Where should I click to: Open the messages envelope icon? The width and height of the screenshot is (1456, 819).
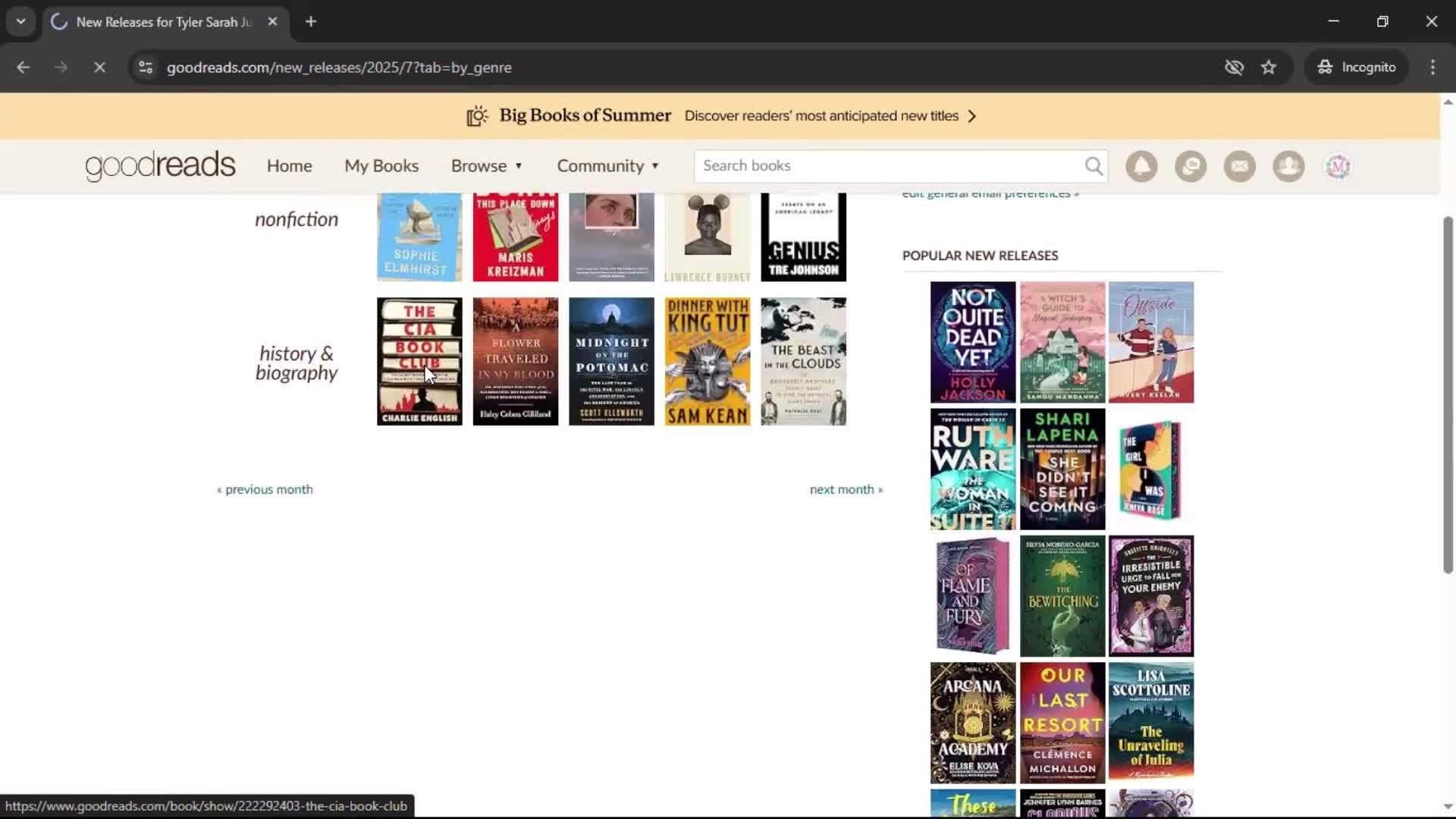click(x=1240, y=166)
